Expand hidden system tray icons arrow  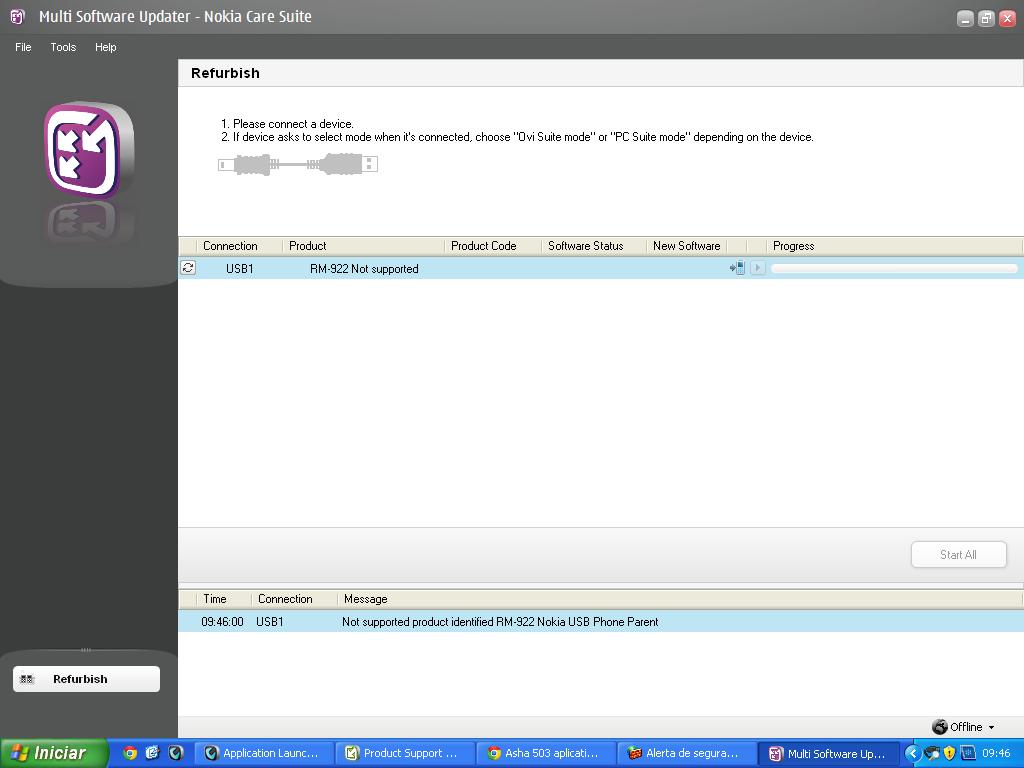pyautogui.click(x=912, y=753)
